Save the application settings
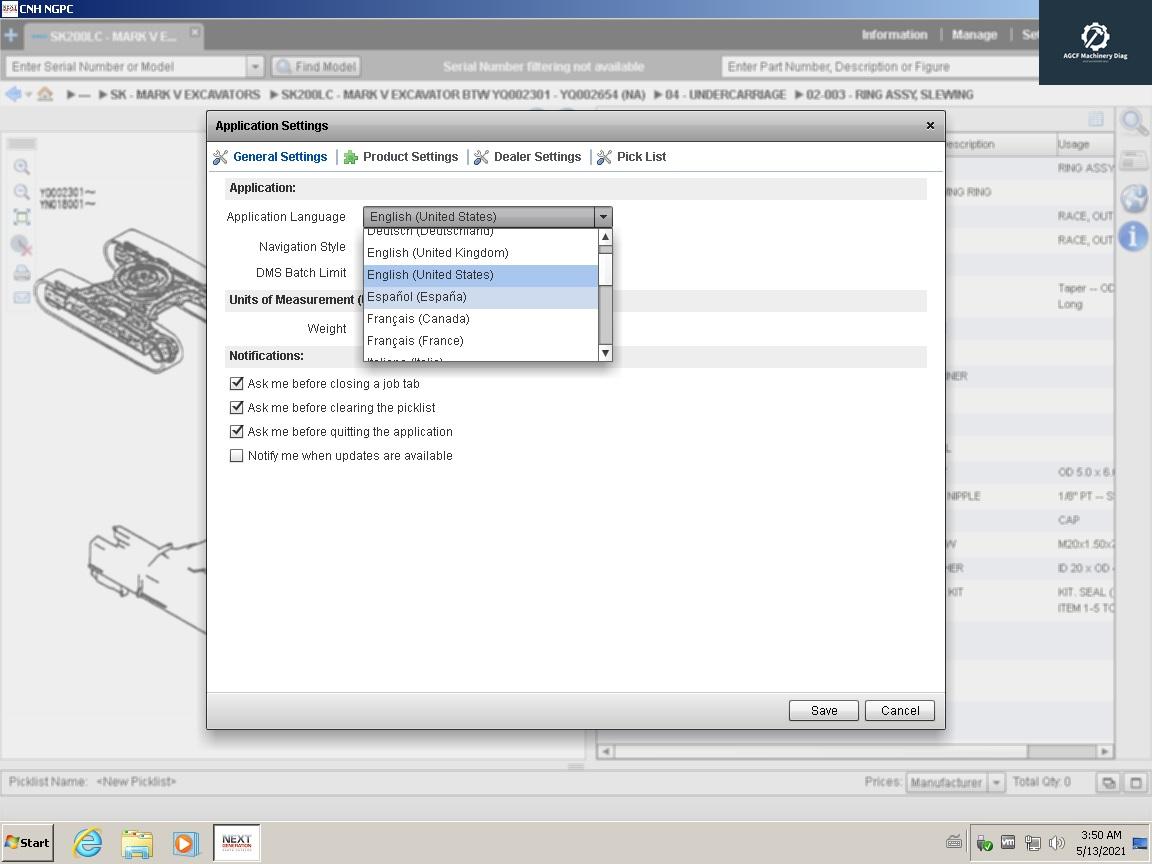 (823, 710)
